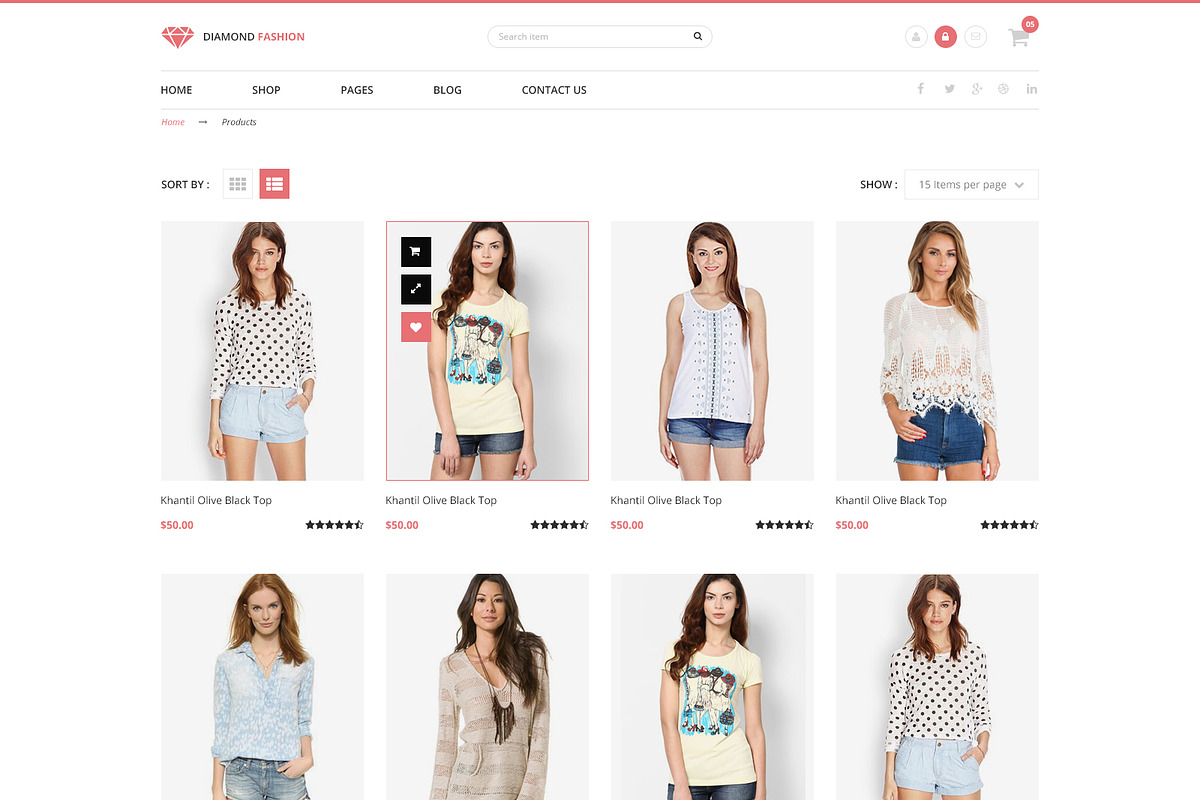Viewport: 1200px width, 800px height.
Task: Focus the Search item field
Action: [x=599, y=37]
